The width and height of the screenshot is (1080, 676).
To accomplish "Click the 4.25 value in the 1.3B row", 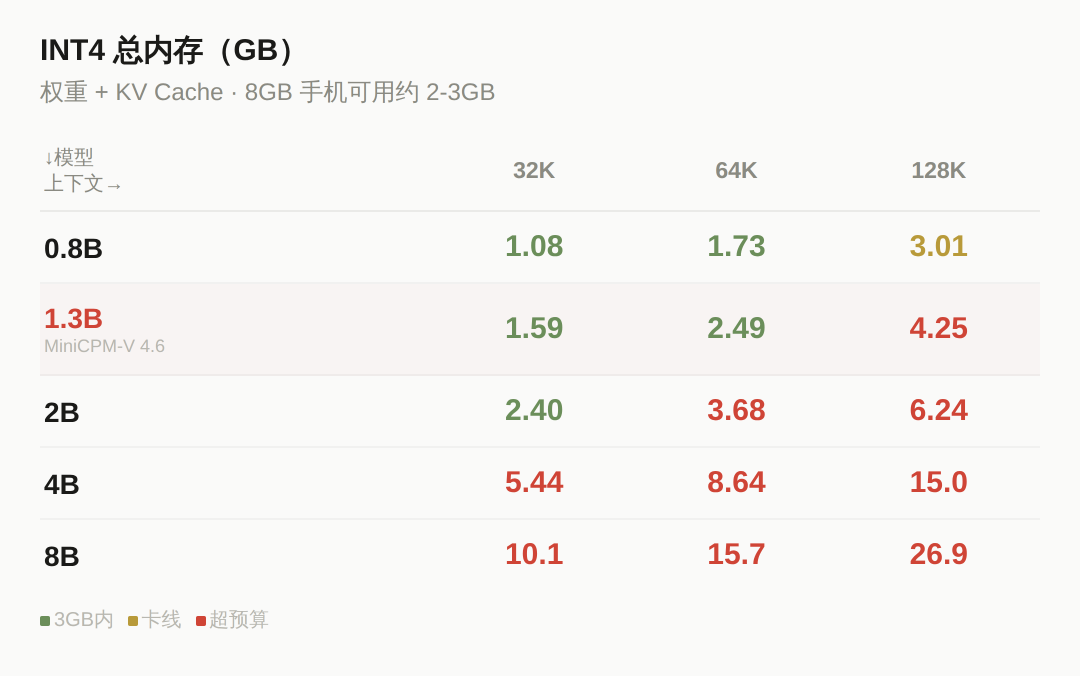I will point(938,328).
